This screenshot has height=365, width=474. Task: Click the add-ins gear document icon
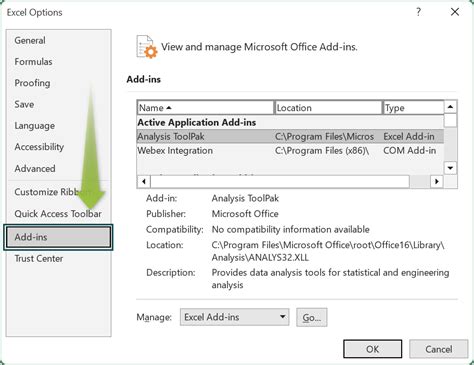pyautogui.click(x=147, y=47)
